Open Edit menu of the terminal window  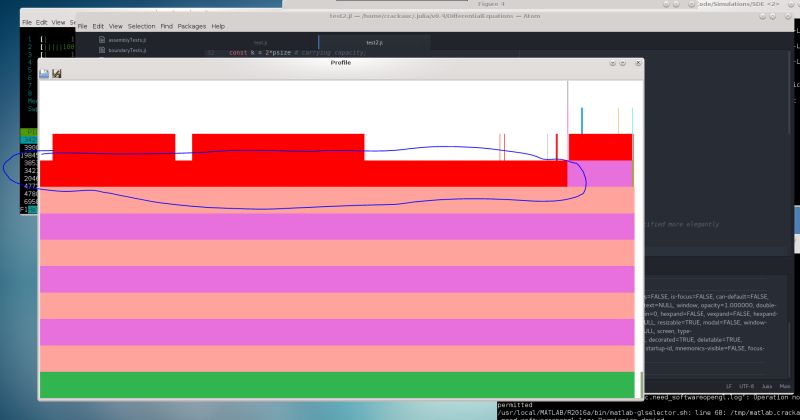click(42, 22)
